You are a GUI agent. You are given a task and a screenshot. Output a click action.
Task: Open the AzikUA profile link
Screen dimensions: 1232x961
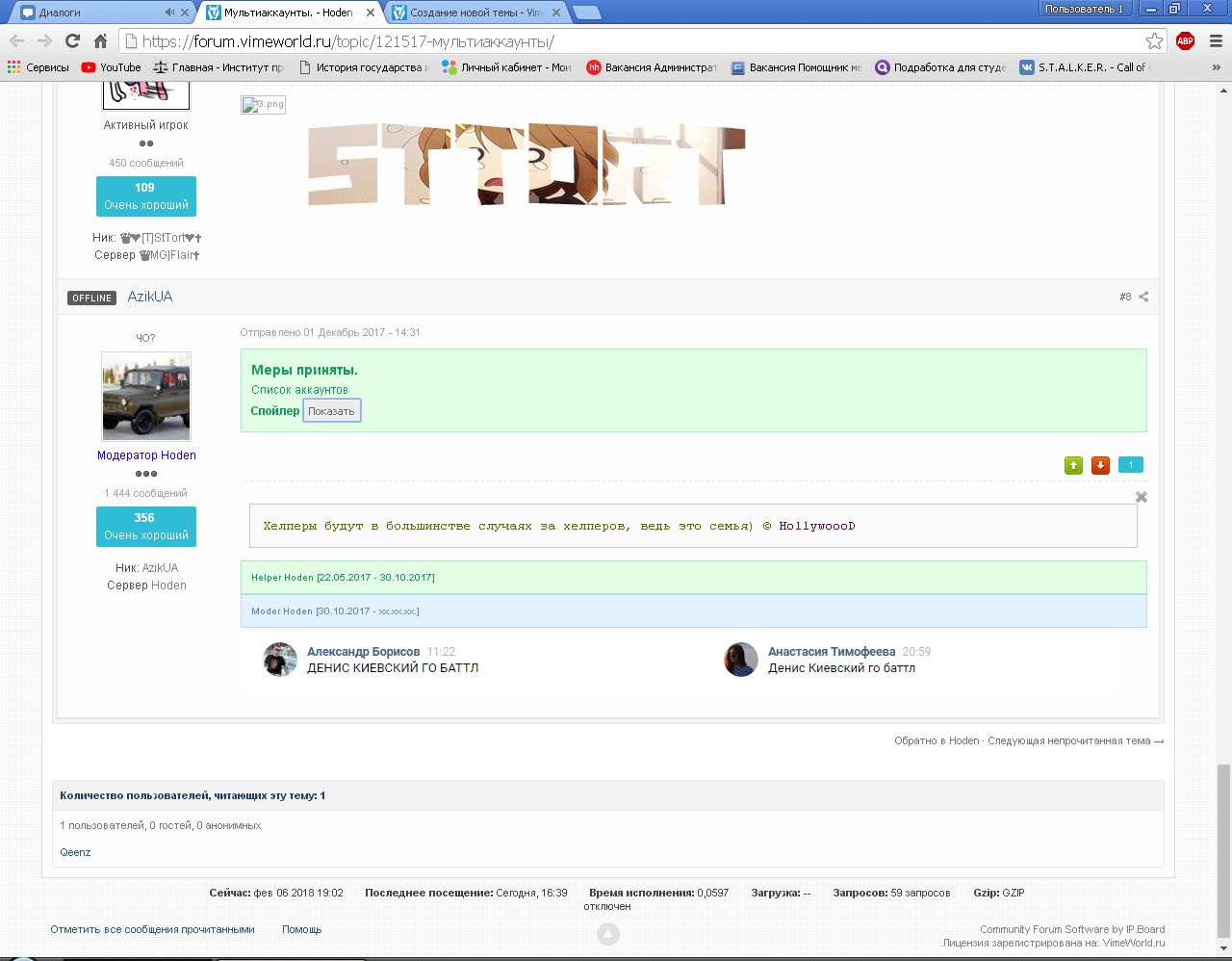(x=150, y=297)
